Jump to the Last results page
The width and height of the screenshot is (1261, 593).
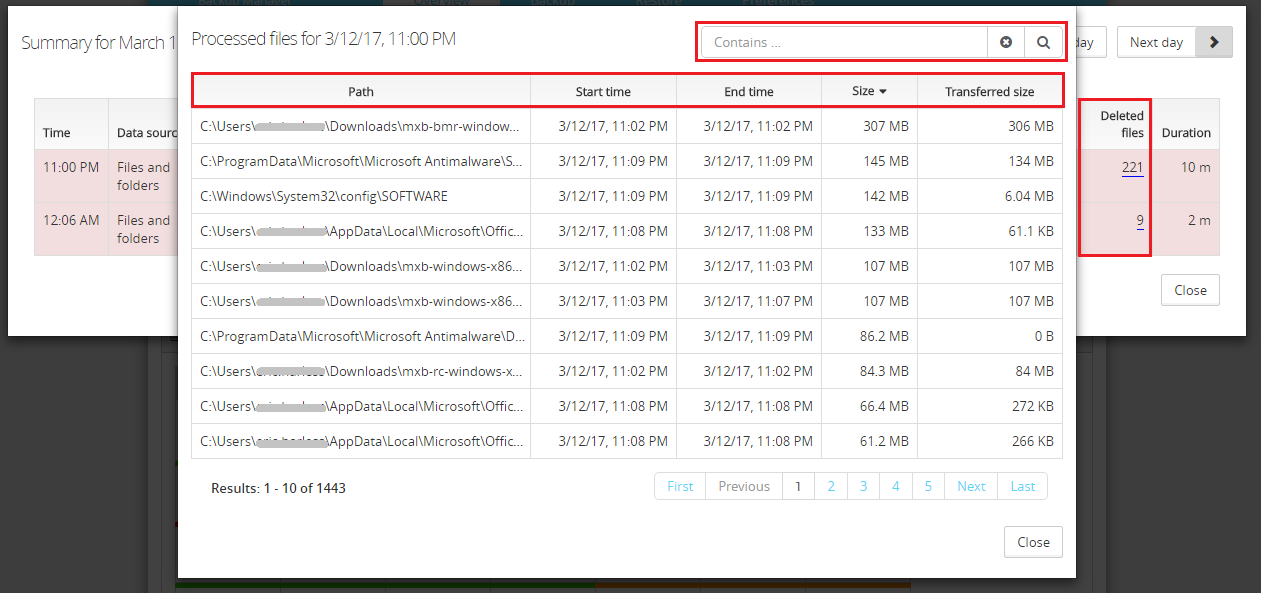tap(1022, 485)
